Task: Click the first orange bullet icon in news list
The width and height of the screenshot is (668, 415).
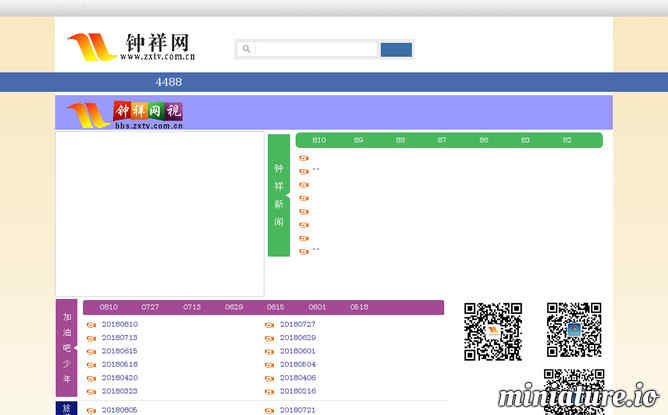Action: point(304,158)
